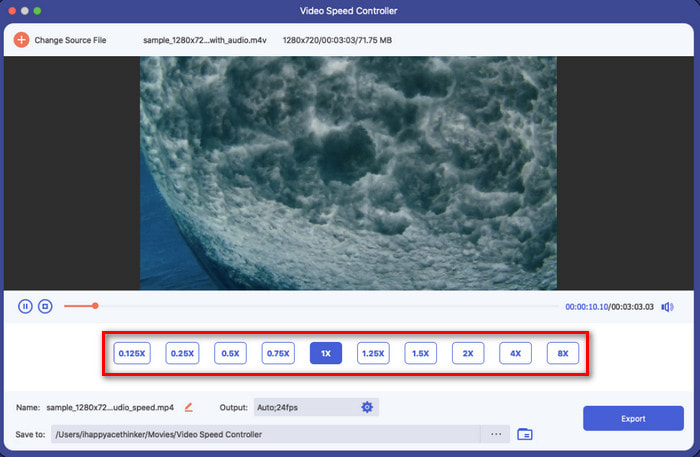Click the Export button
This screenshot has width=700, height=457.
(633, 418)
